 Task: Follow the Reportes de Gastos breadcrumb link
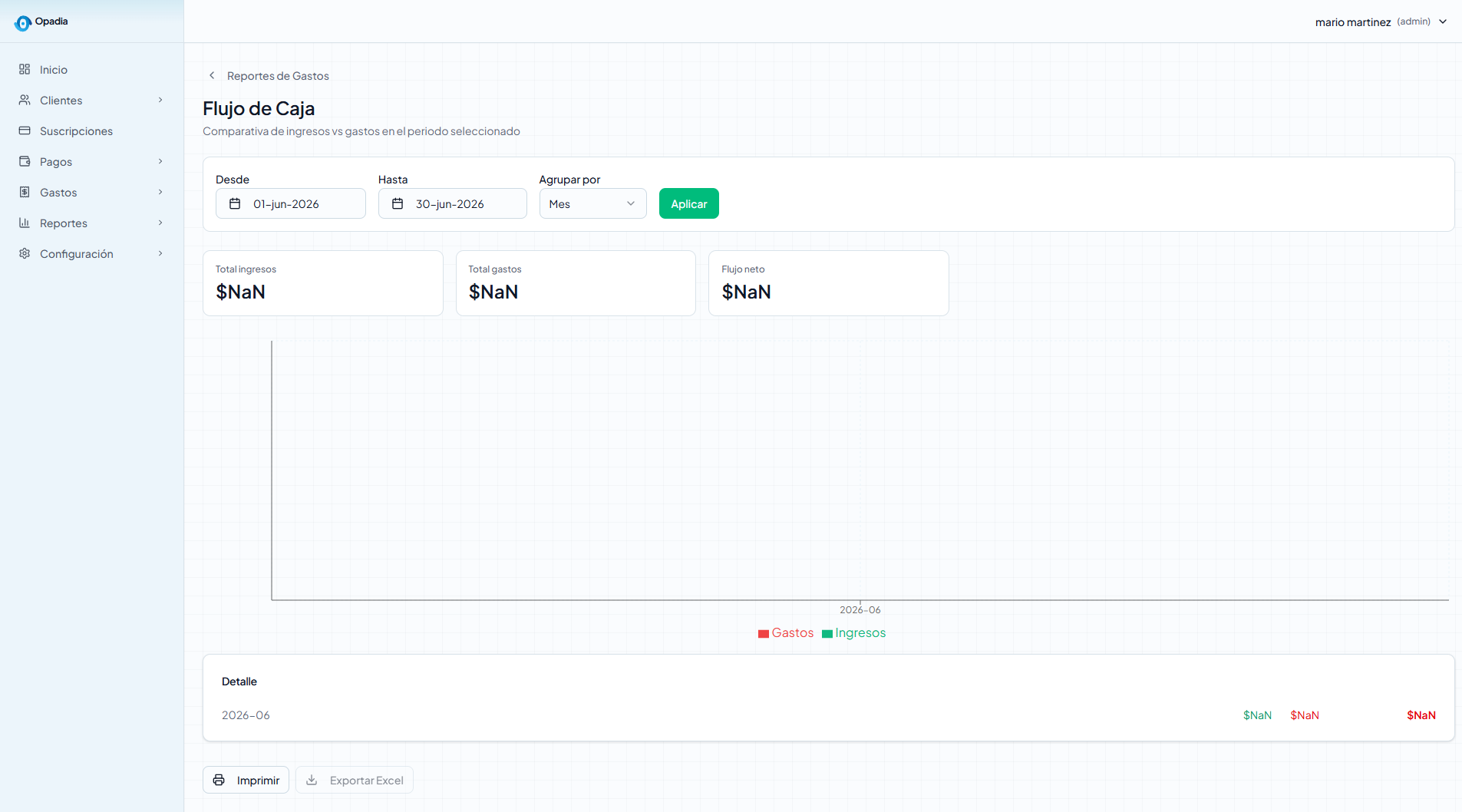[x=278, y=75]
